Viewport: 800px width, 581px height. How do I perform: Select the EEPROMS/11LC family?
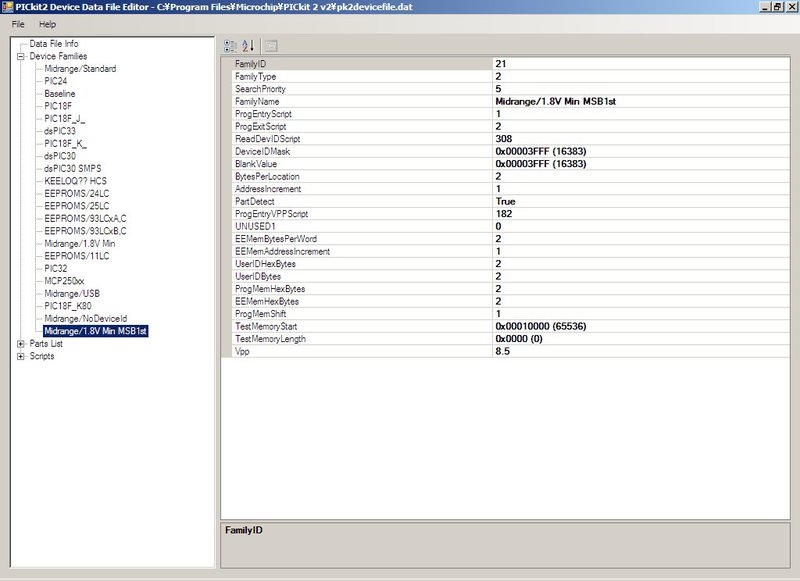(77, 256)
